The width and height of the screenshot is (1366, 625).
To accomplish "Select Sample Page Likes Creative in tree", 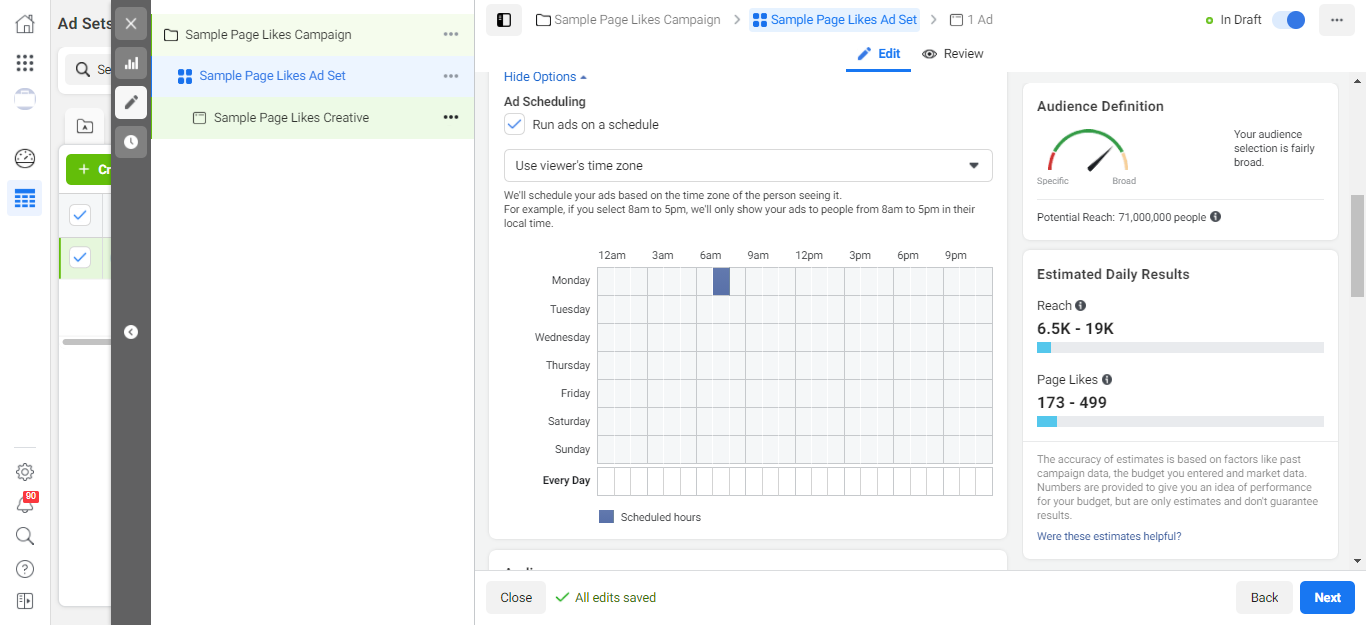I will click(x=291, y=117).
